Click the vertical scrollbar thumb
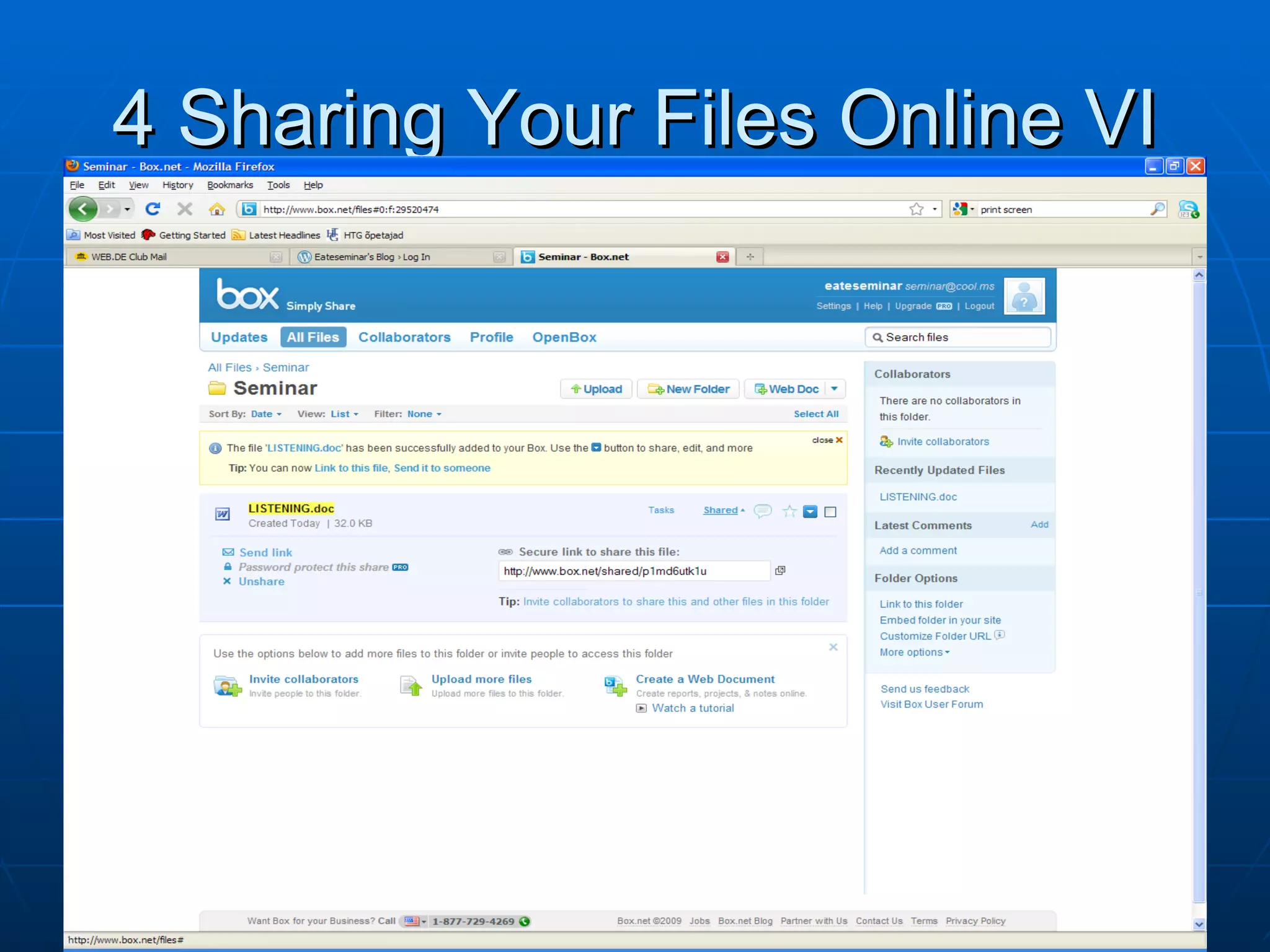The image size is (1270, 952). (x=1199, y=592)
